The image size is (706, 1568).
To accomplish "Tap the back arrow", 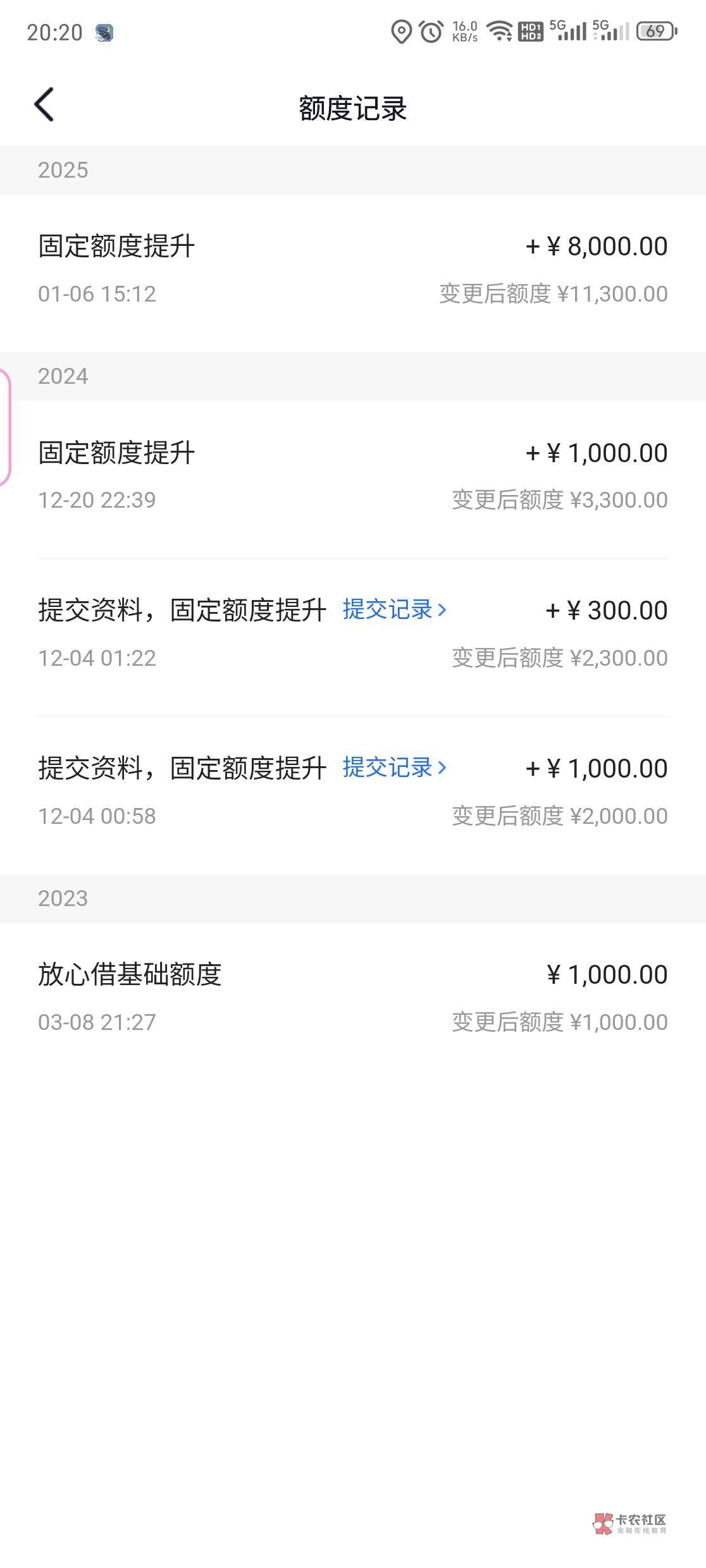I will [x=44, y=104].
